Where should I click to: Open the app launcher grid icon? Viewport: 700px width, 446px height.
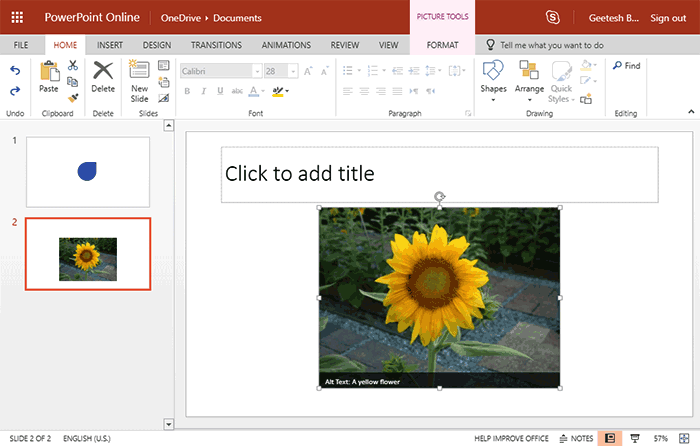[17, 18]
